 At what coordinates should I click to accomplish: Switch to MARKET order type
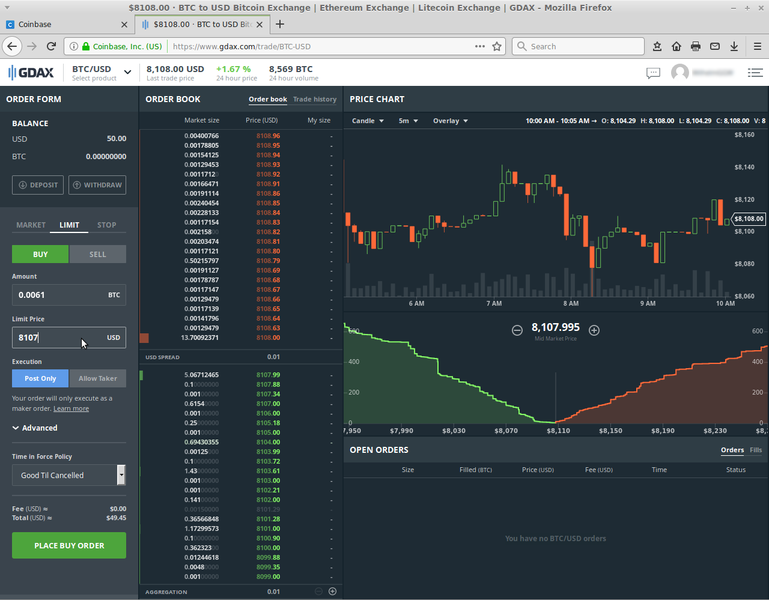click(x=31, y=225)
